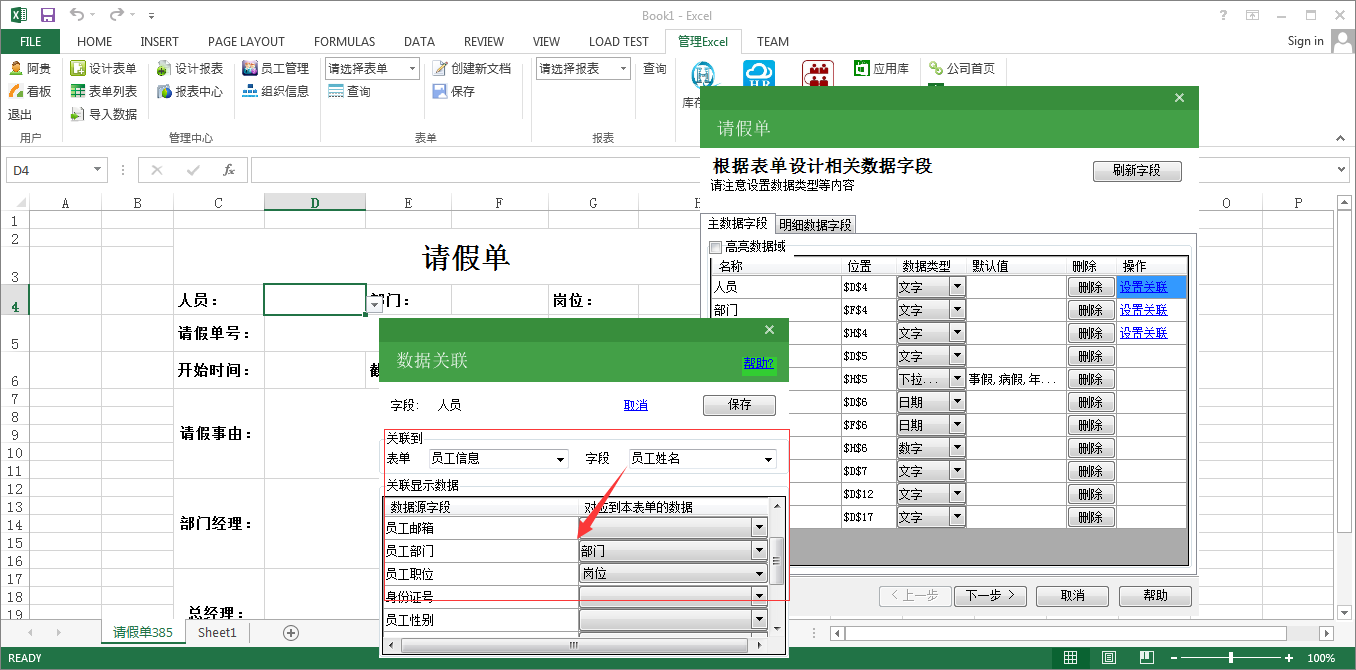
Task: Click the 帮助 button in 请假单 dialog
Action: (x=1155, y=596)
